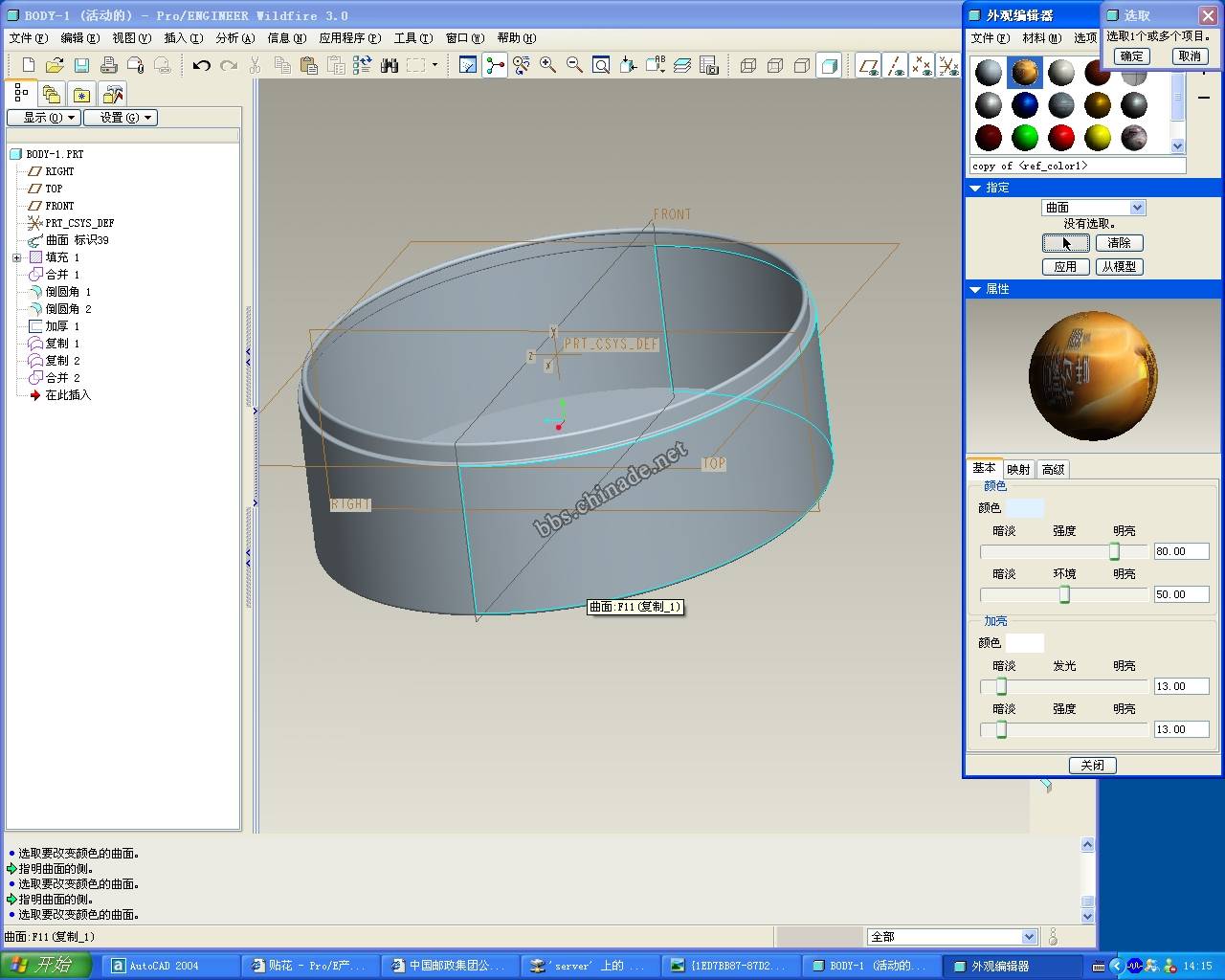Switch to the 映射 tab
The height and width of the screenshot is (980, 1225).
click(x=1018, y=469)
